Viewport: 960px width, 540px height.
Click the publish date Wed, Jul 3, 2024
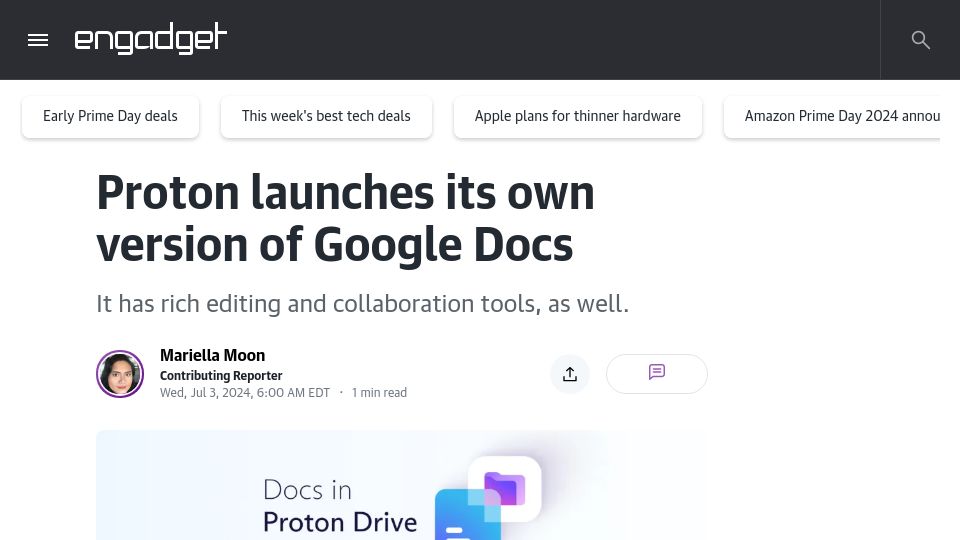tap(245, 392)
